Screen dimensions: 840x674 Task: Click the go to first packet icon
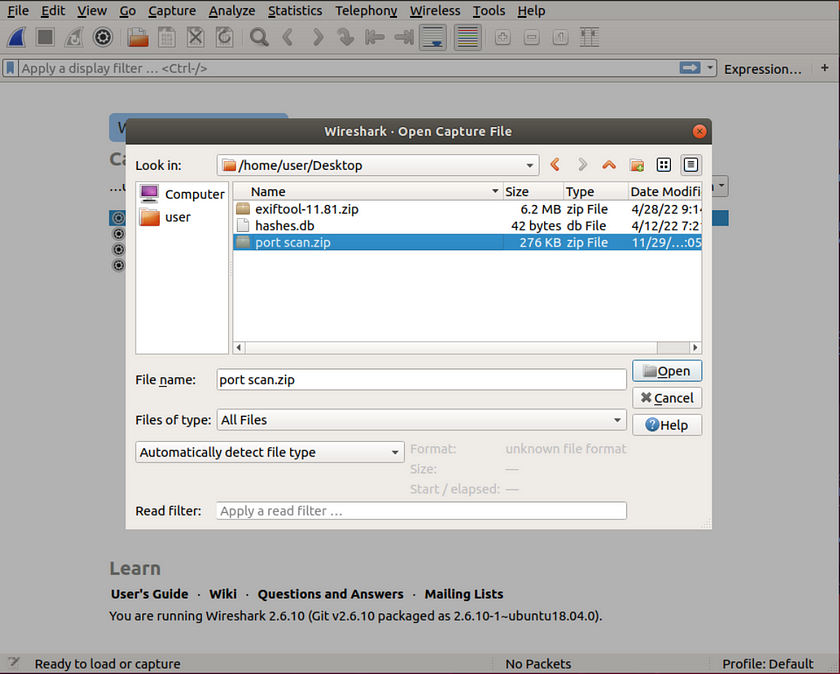click(x=374, y=38)
